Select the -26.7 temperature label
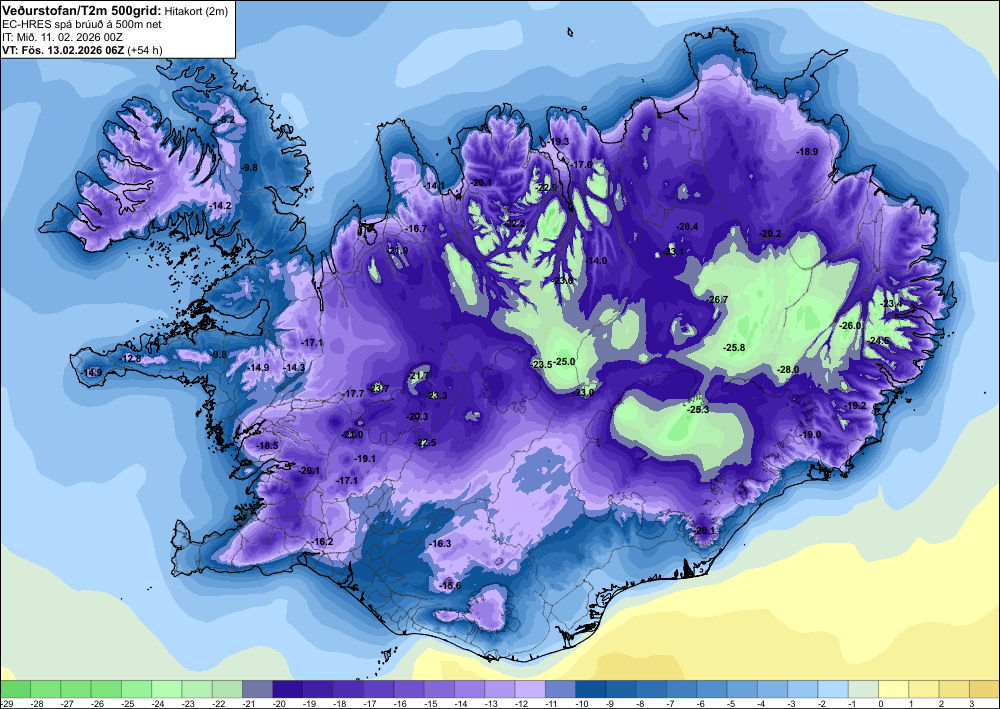Image resolution: width=1000 pixels, height=709 pixels. [717, 300]
